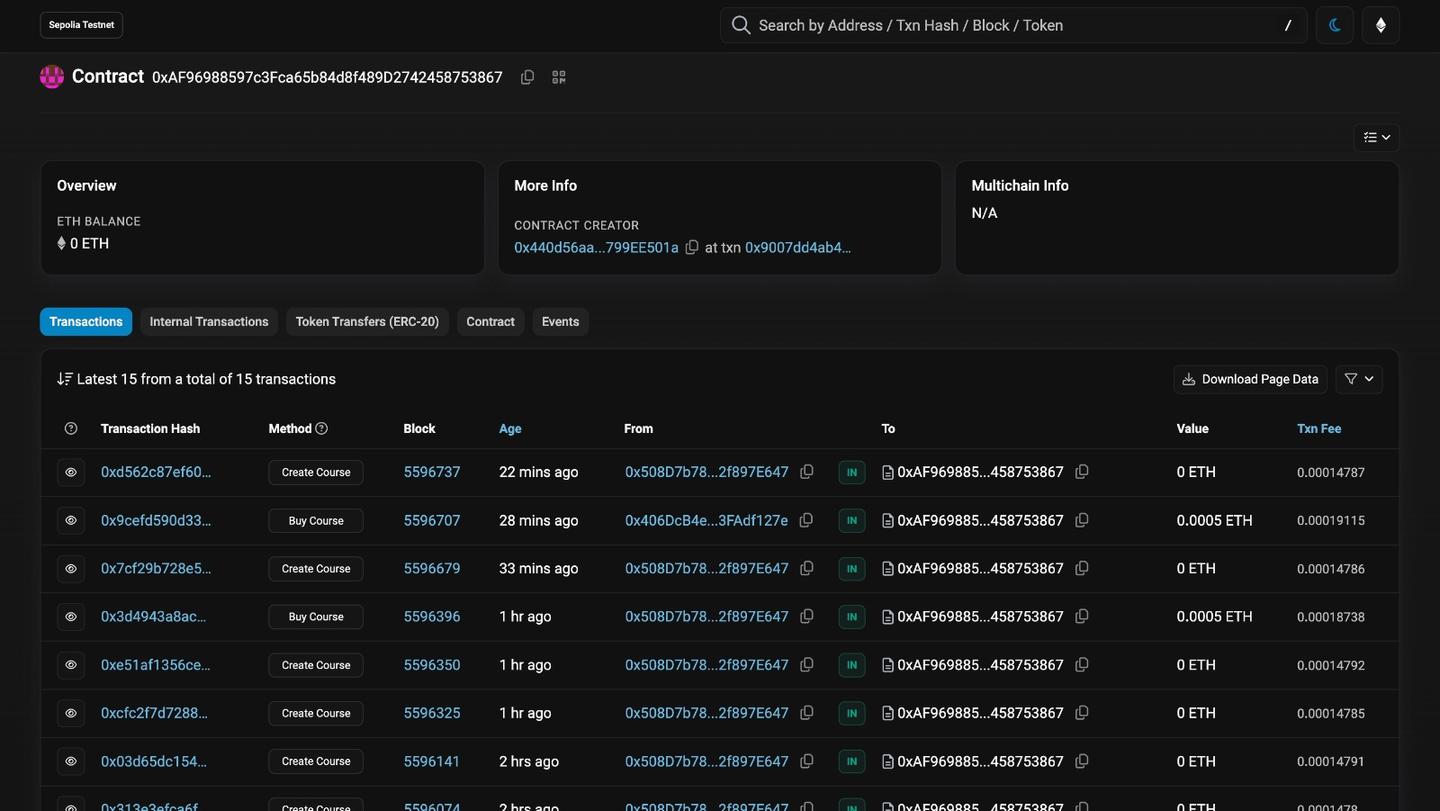Open creation transaction 0x9007dd4ab4 link
1440x811 pixels.
click(798, 247)
